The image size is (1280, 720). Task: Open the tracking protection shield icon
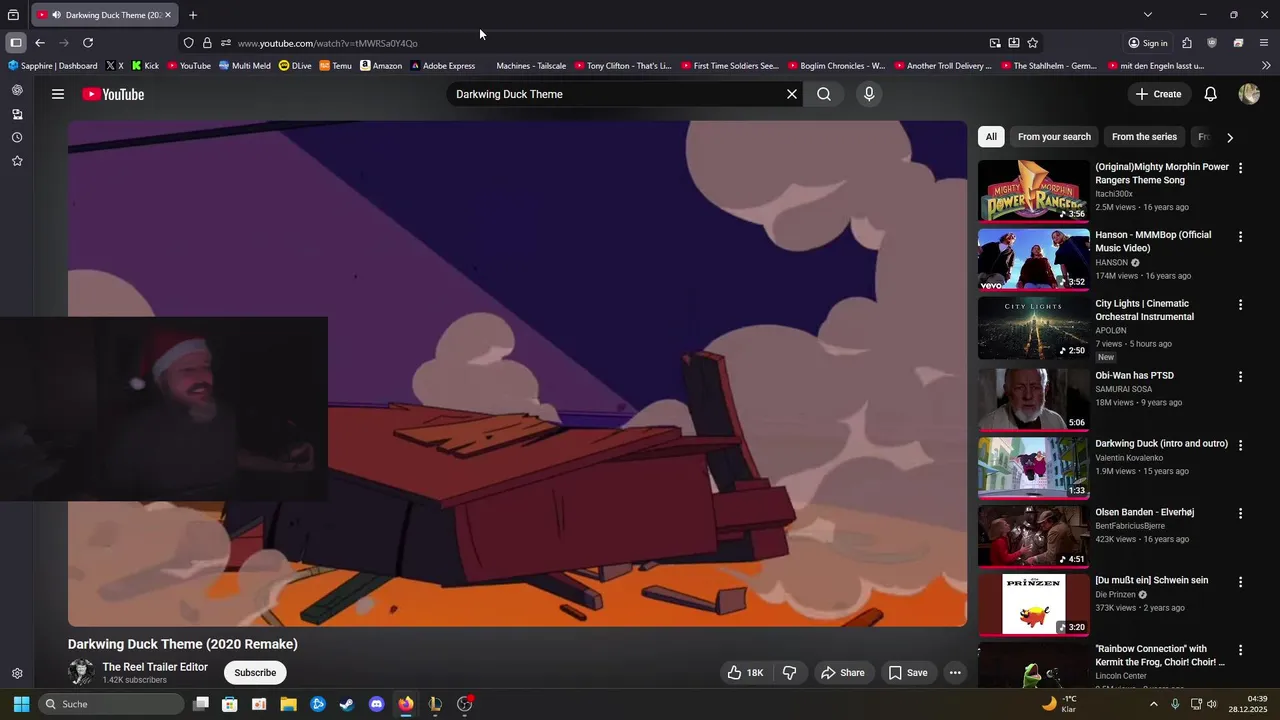[188, 43]
